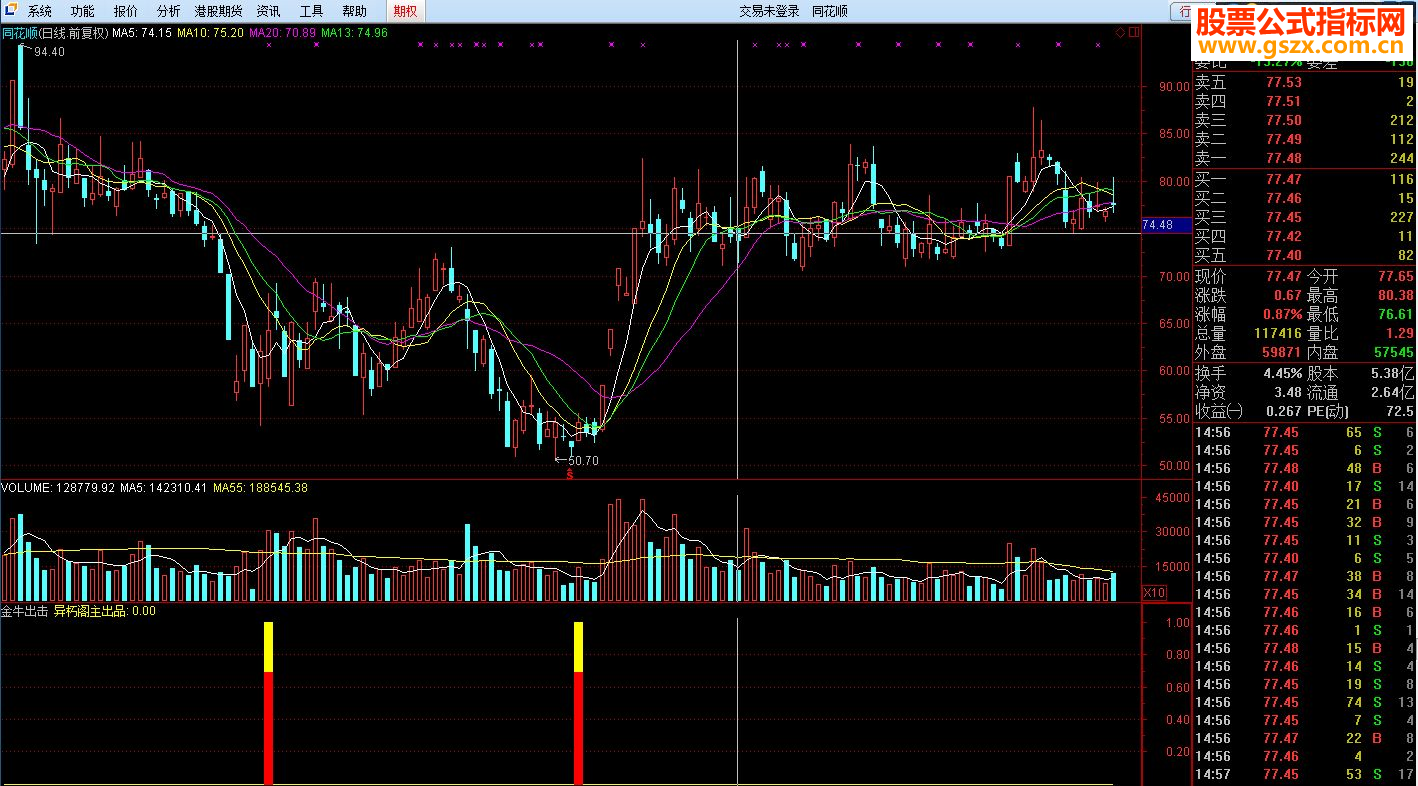
Task: Click the red S signal marker below 50.70
Action: click(570, 474)
